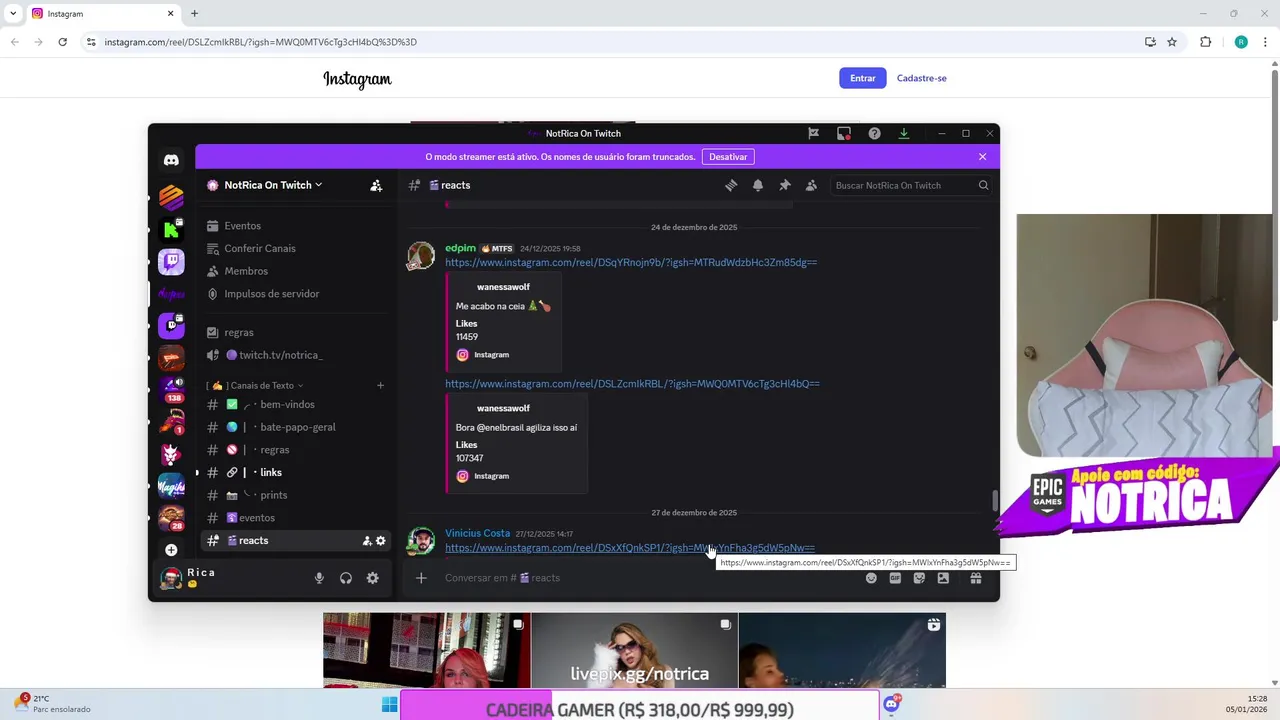1280x720 pixels.
Task: Open gift icon in message bar
Action: [x=976, y=578]
